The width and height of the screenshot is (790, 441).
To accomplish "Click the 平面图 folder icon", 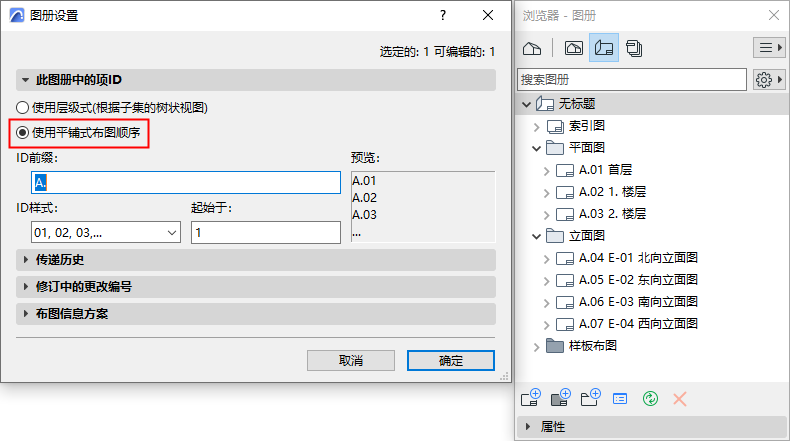I will click(x=555, y=148).
